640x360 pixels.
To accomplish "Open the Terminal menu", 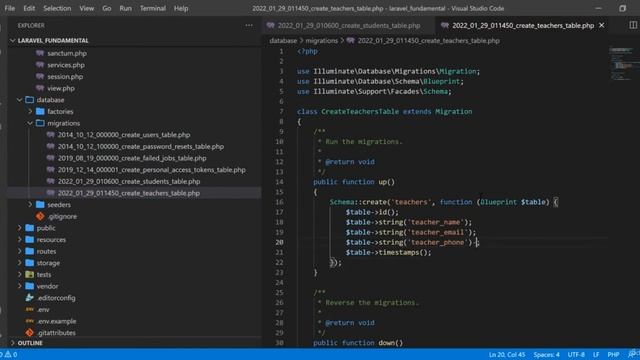I will 153,8.
